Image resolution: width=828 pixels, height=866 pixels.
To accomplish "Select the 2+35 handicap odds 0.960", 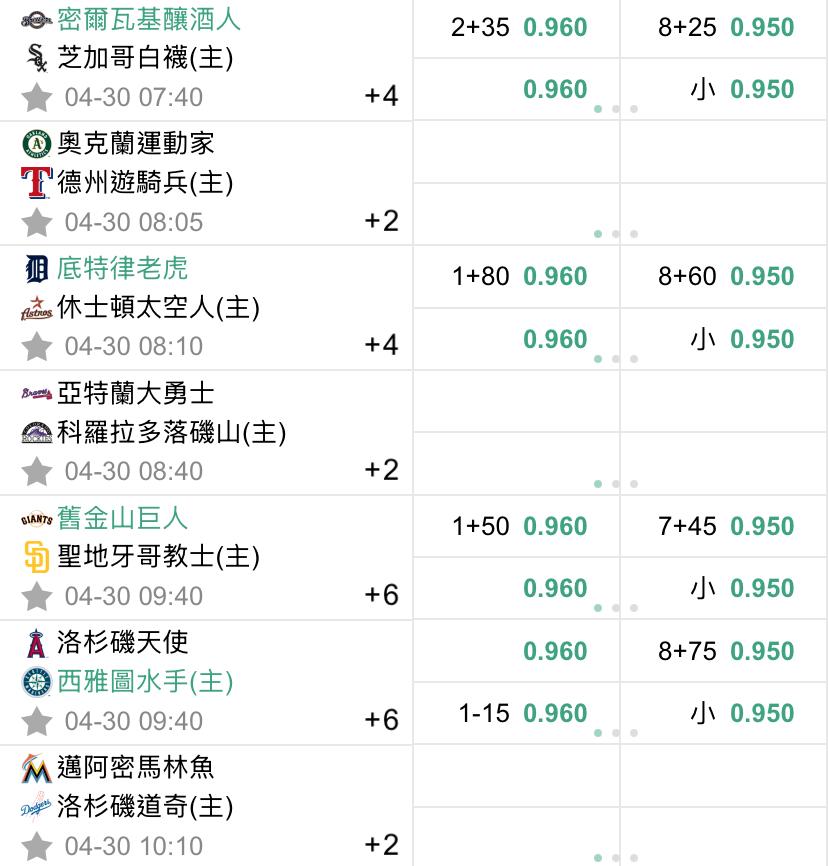I will pyautogui.click(x=517, y=28).
